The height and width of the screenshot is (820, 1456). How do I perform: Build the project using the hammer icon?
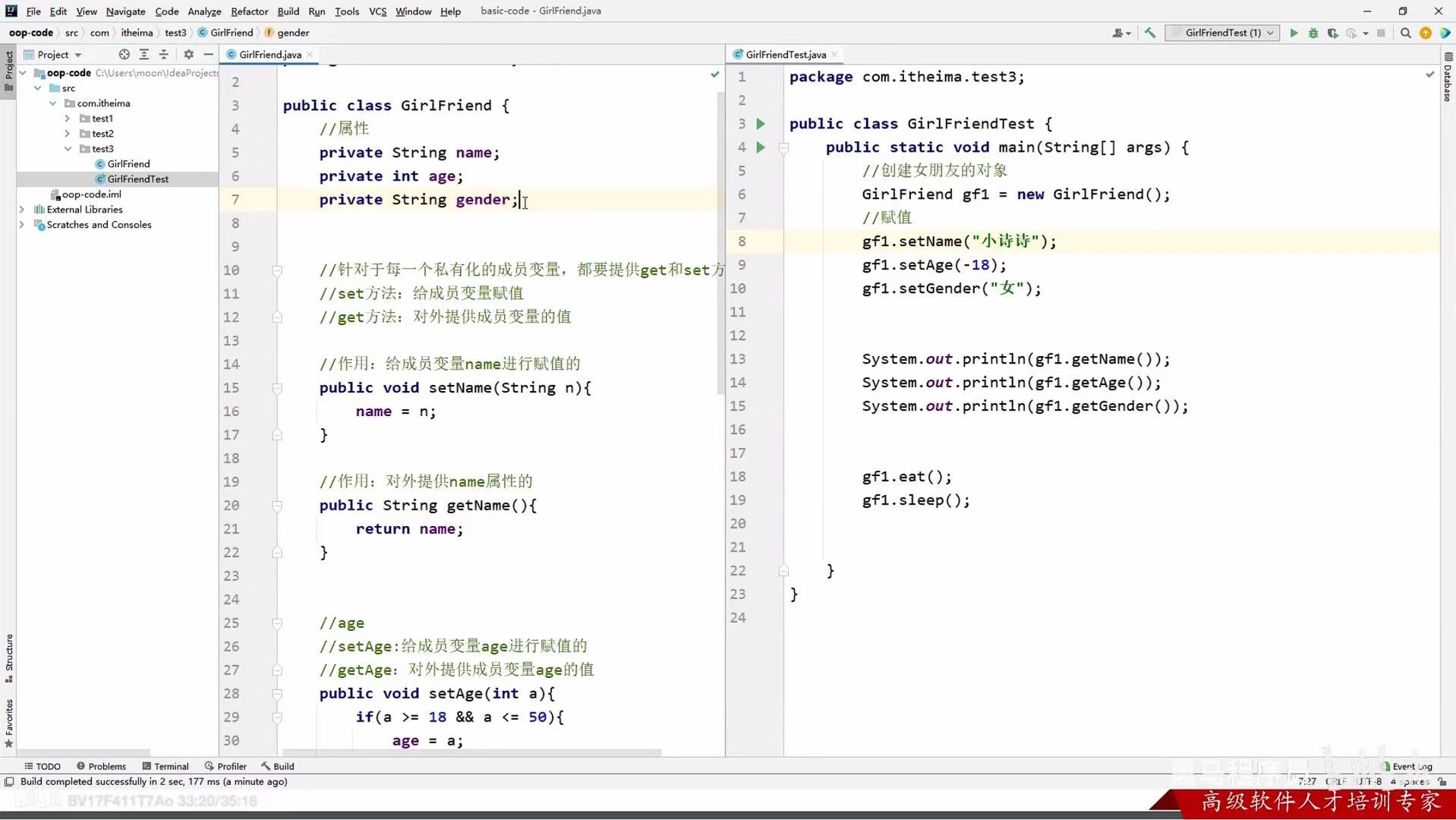(1149, 33)
